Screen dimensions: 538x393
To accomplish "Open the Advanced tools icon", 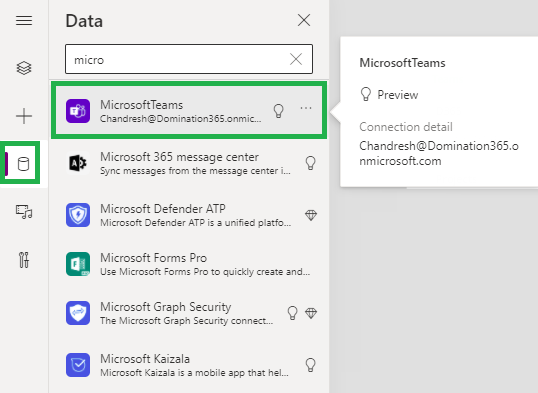I will pyautogui.click(x=24, y=260).
